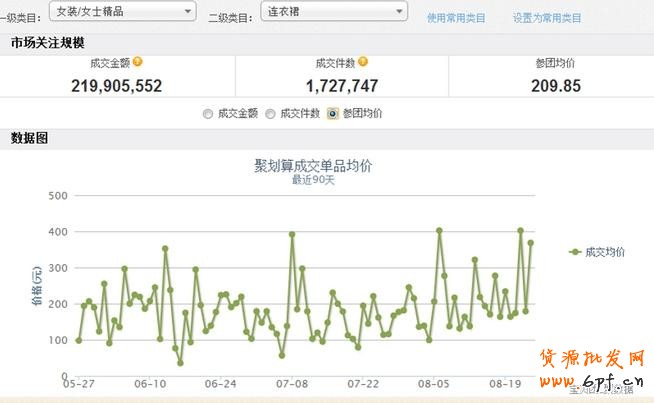
Task: Click help icon next to 成交金额
Action: click(138, 63)
